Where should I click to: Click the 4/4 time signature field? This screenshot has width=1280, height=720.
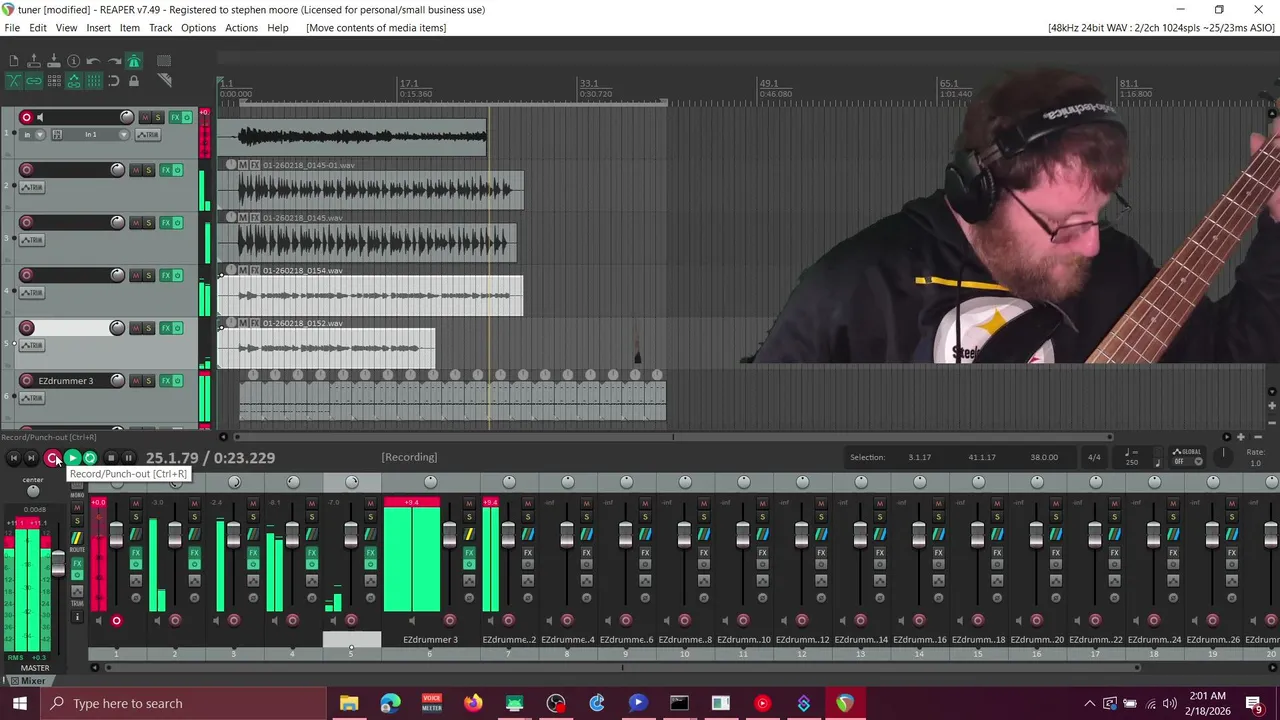click(1094, 457)
